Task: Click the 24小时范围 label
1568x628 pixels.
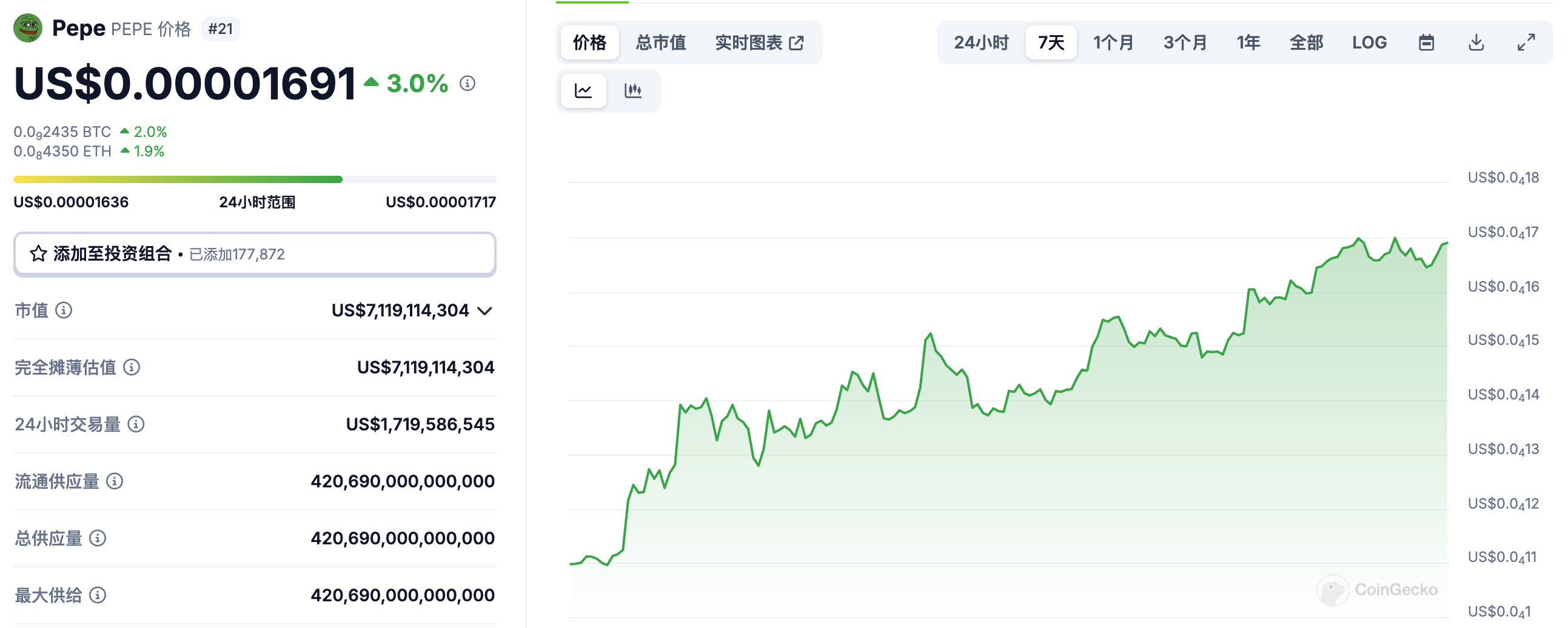Action: click(x=258, y=202)
